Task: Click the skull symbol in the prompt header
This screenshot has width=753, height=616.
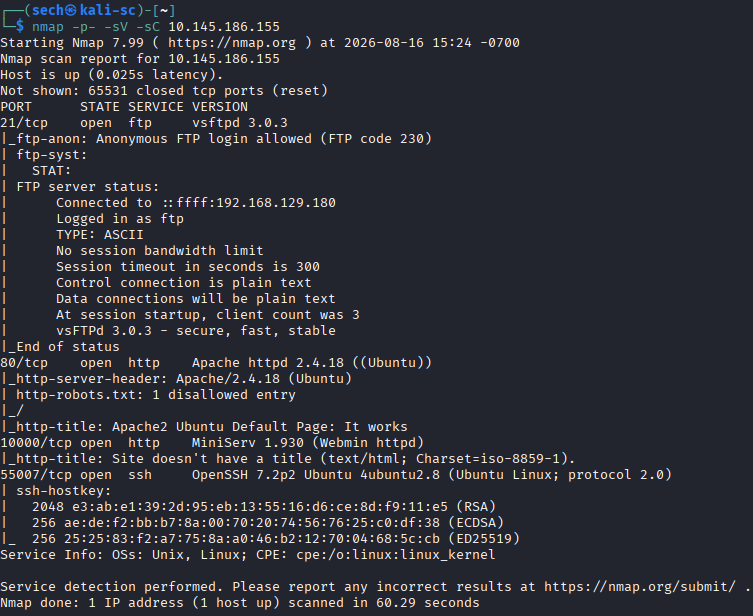Action: (x=71, y=10)
